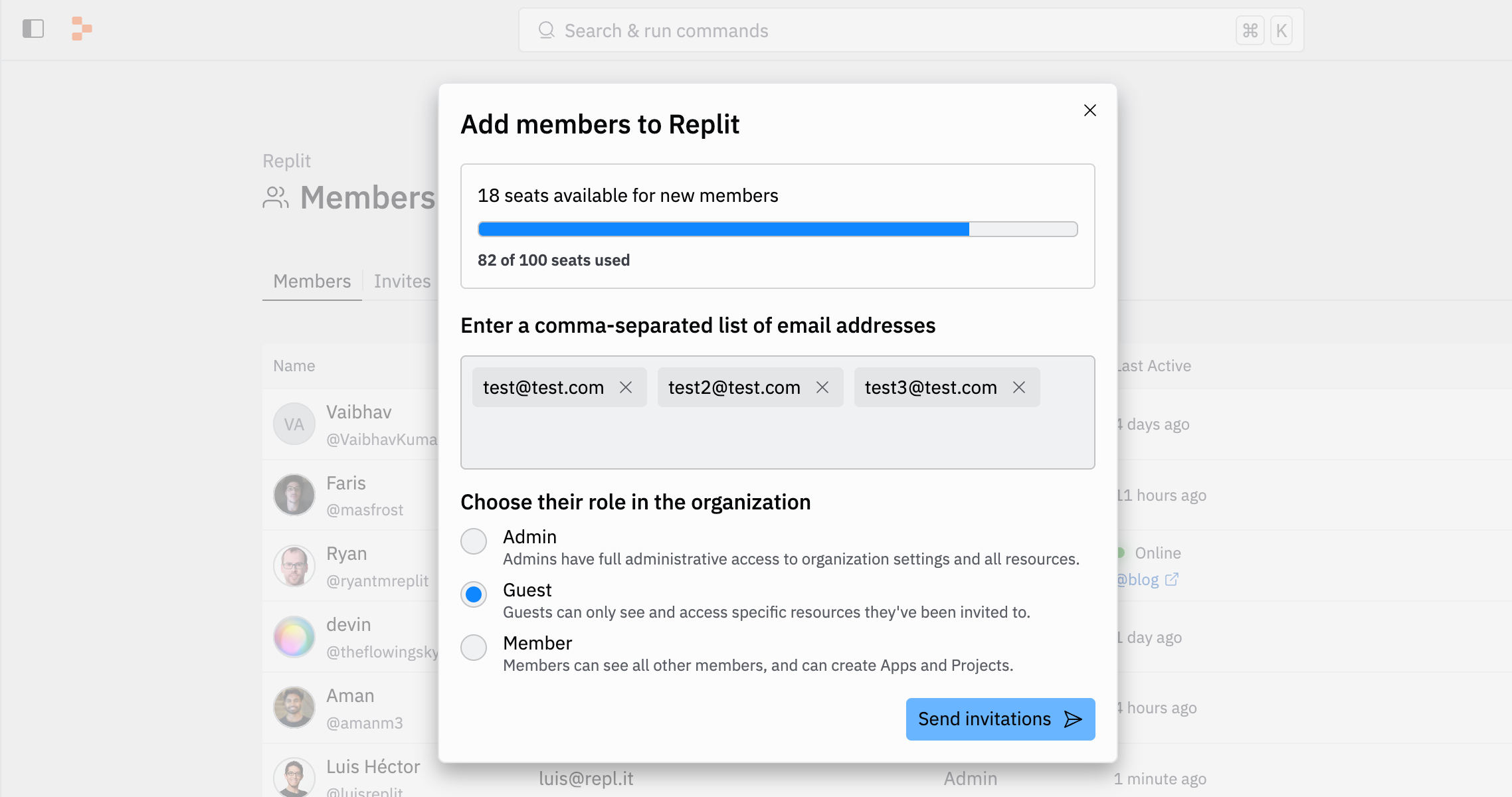Click Aman's profile avatar
The height and width of the screenshot is (797, 1512).
click(294, 708)
